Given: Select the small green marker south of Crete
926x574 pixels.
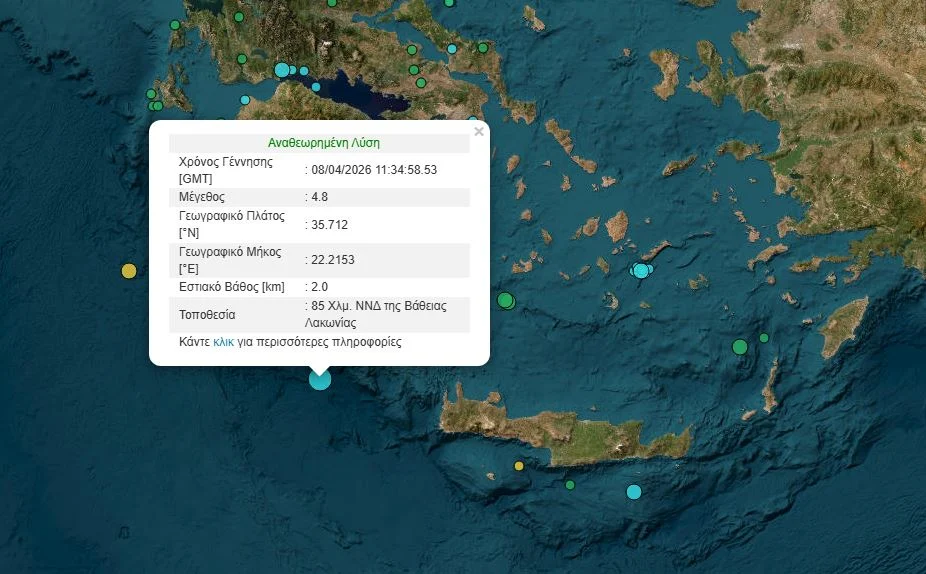Looking at the screenshot, I should [570, 485].
